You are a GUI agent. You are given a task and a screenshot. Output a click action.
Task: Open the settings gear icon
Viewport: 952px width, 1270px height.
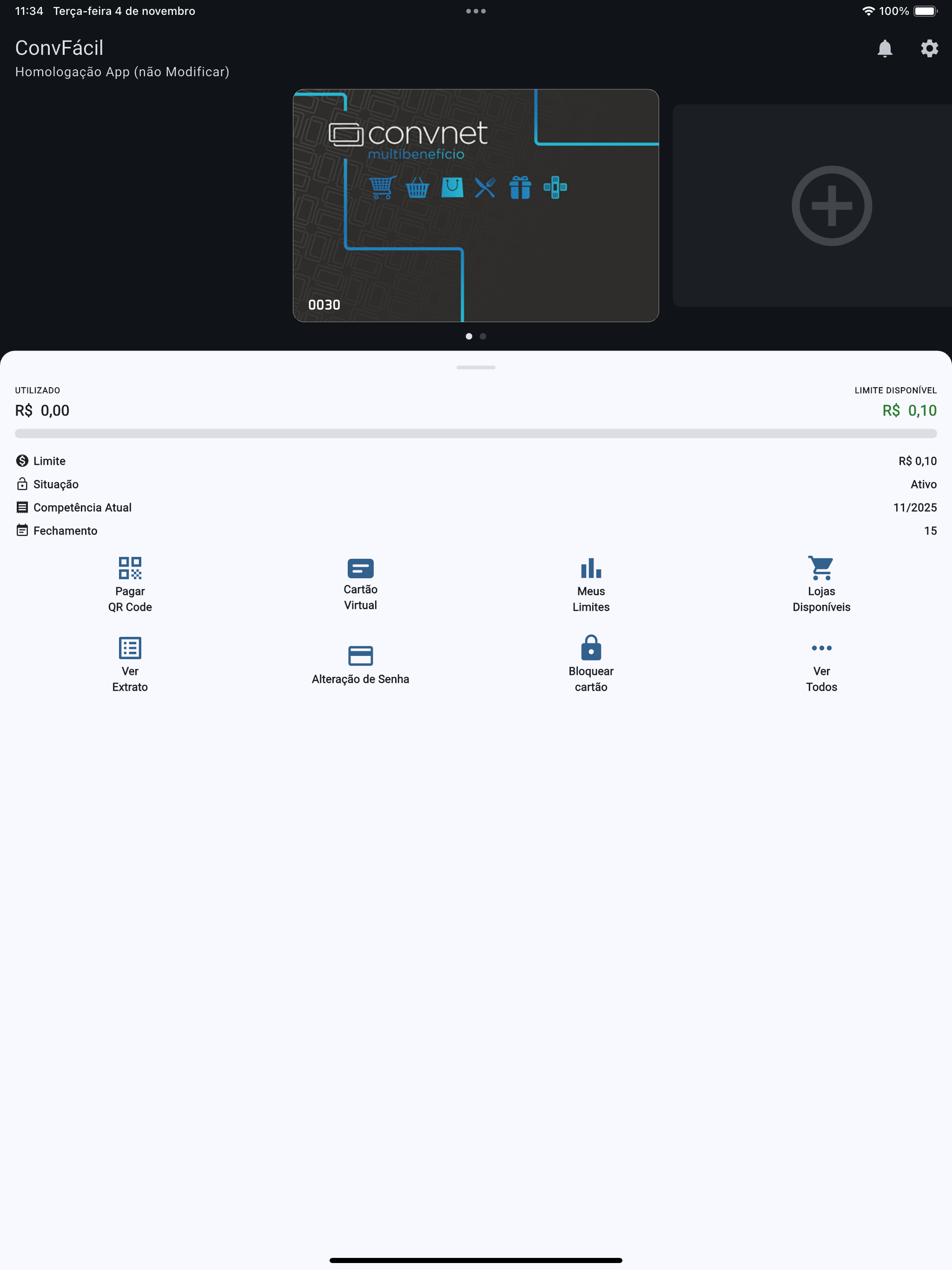(x=929, y=49)
